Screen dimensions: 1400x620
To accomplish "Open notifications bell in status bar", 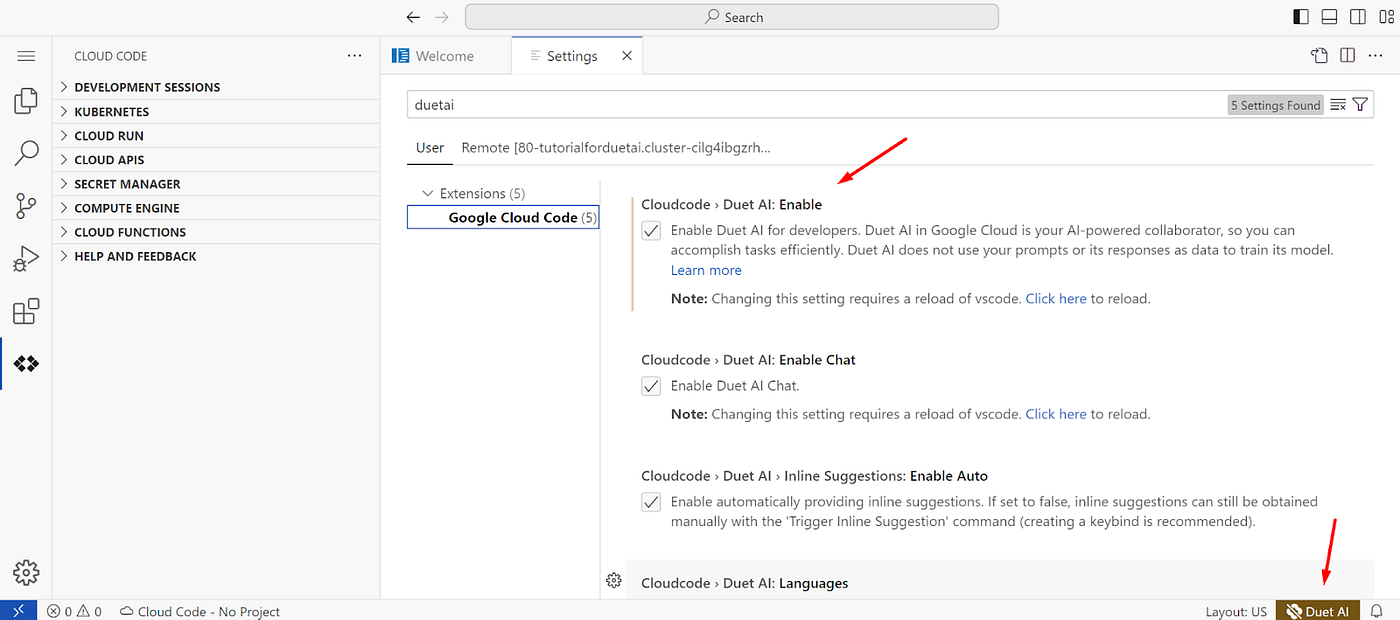I will pos(1376,611).
